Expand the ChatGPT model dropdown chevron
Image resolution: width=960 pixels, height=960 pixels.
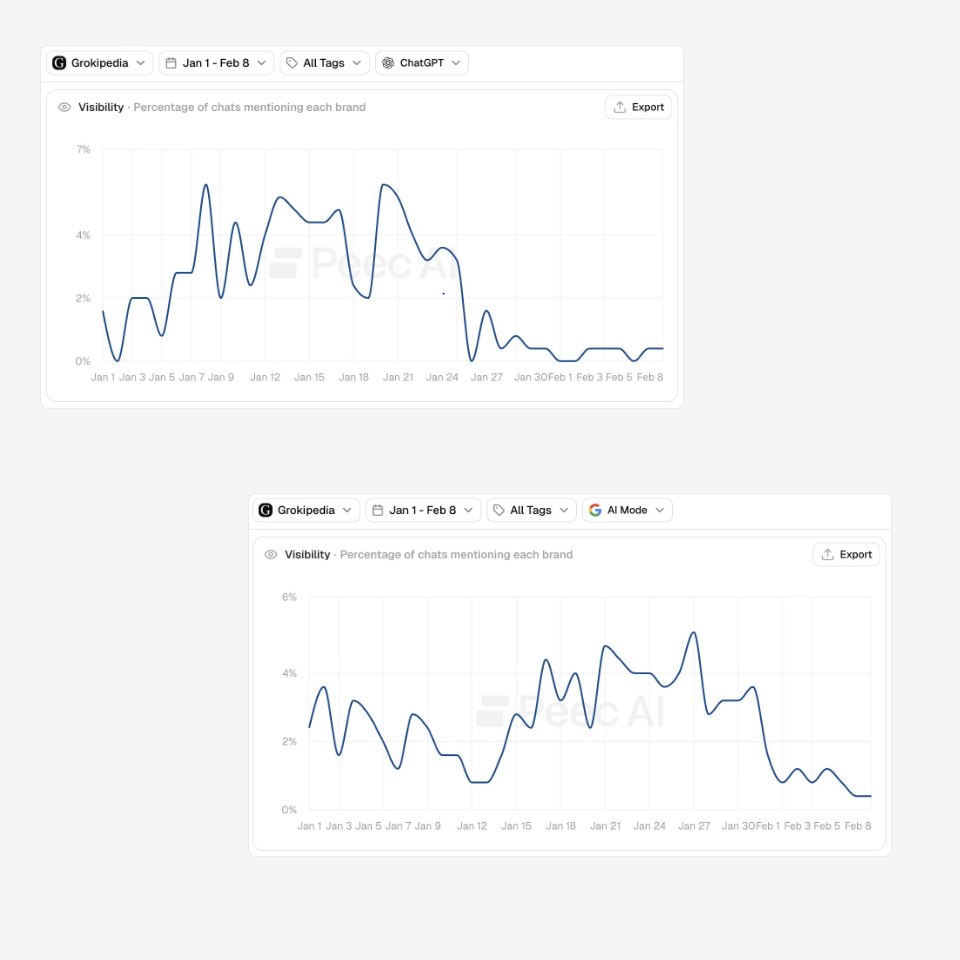click(x=456, y=63)
